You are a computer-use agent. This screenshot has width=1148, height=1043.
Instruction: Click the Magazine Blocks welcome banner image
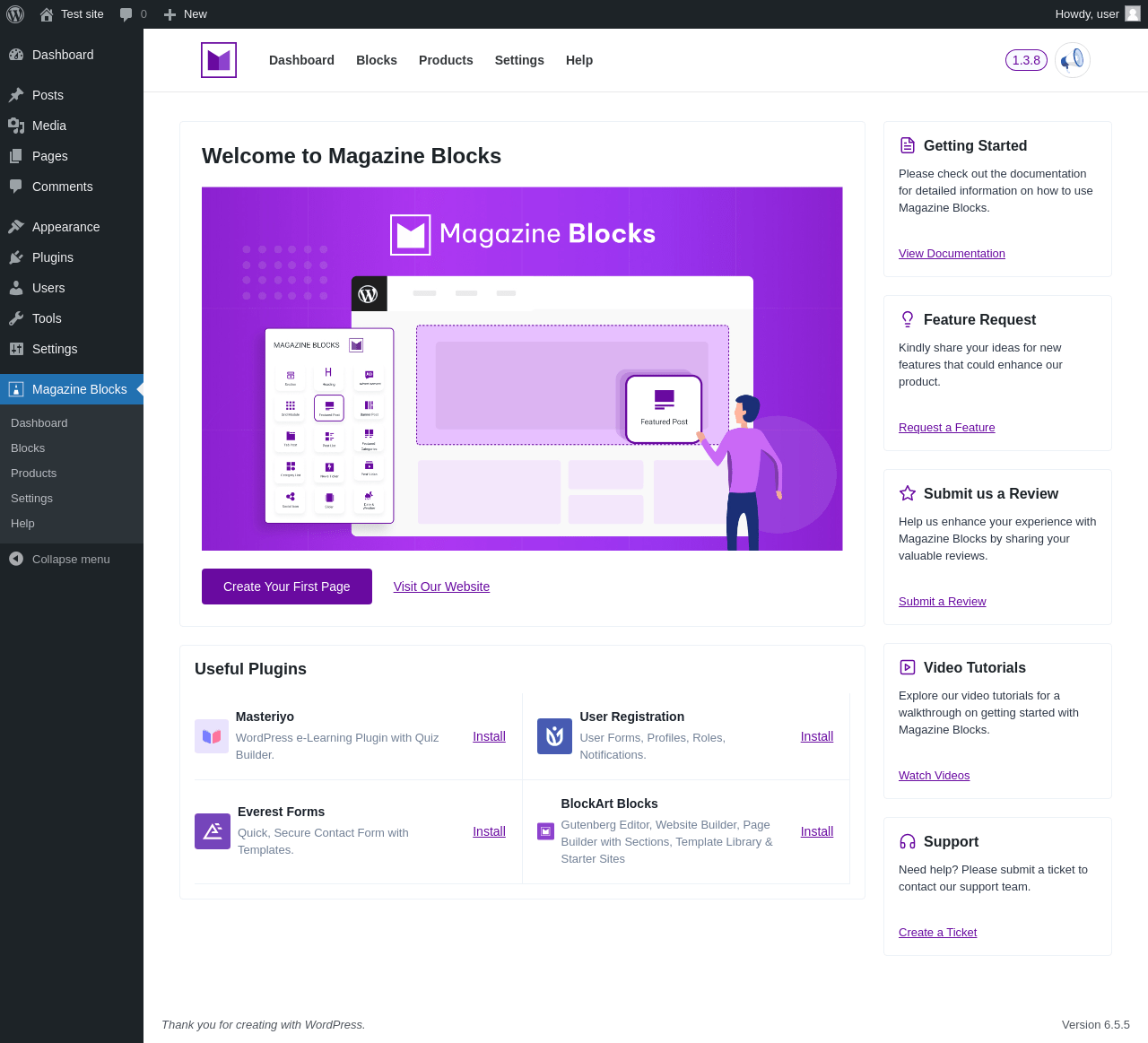522,369
